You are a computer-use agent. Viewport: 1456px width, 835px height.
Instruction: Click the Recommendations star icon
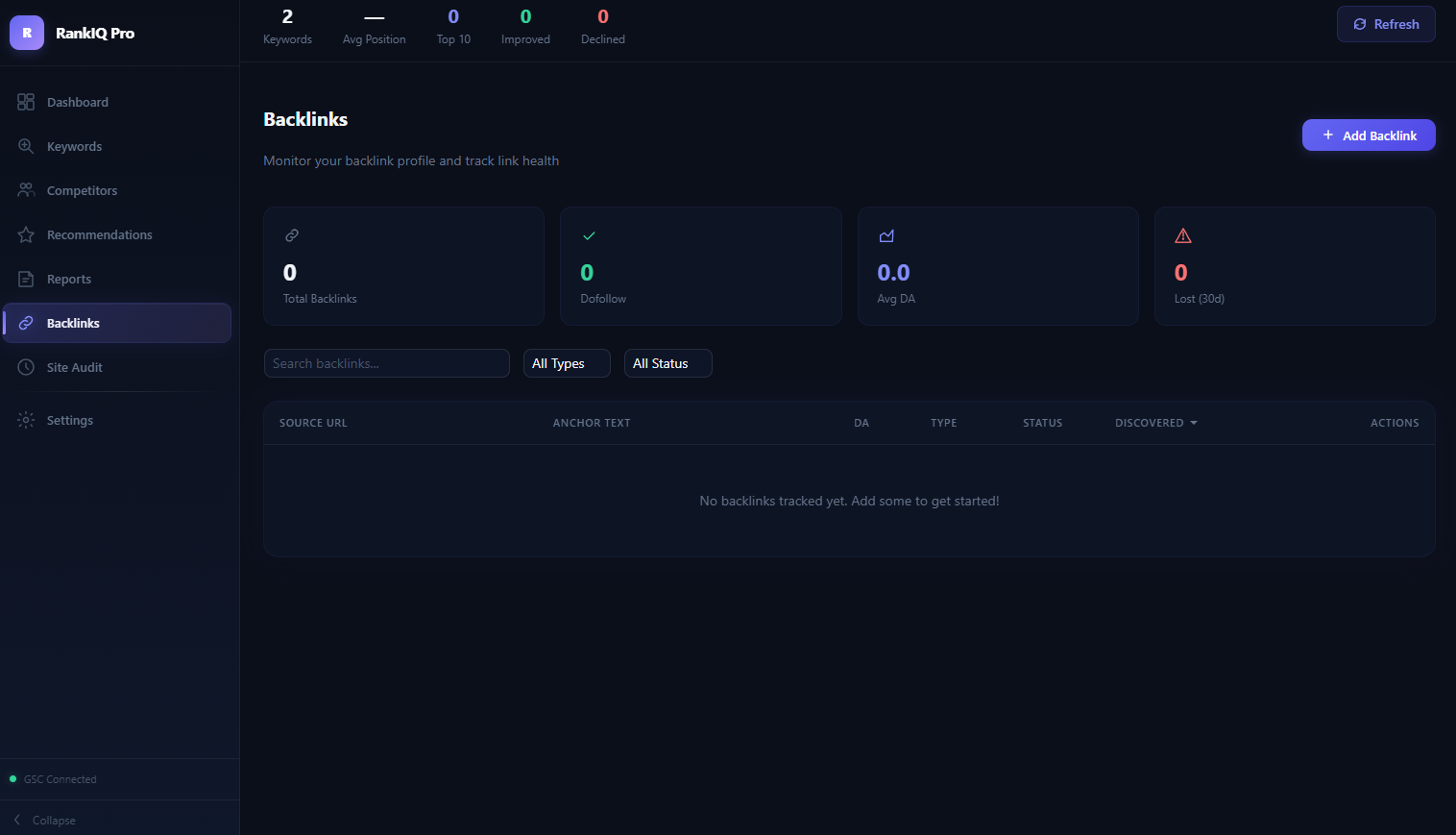click(x=26, y=234)
